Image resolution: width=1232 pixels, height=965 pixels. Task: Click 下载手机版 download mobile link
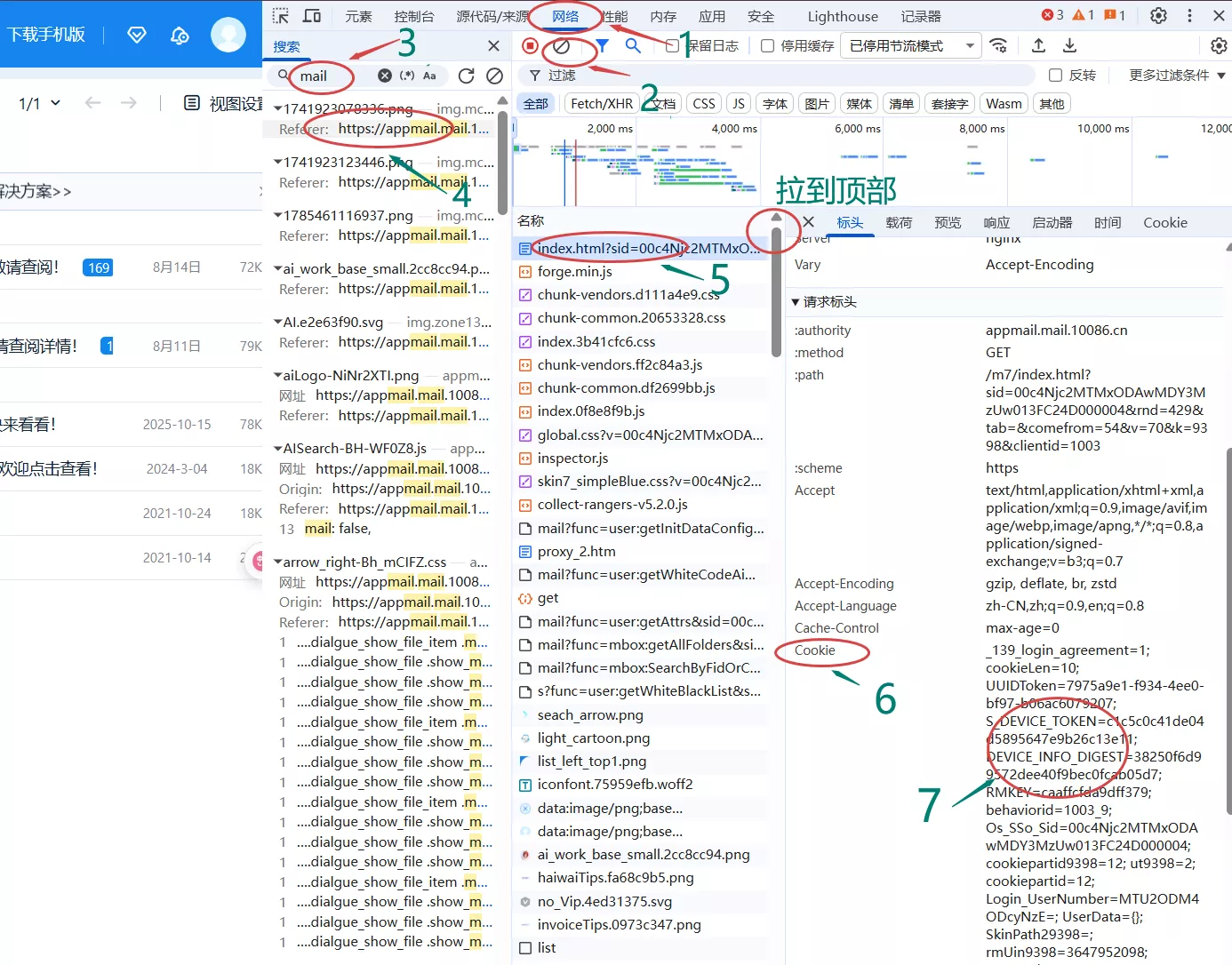[x=46, y=35]
